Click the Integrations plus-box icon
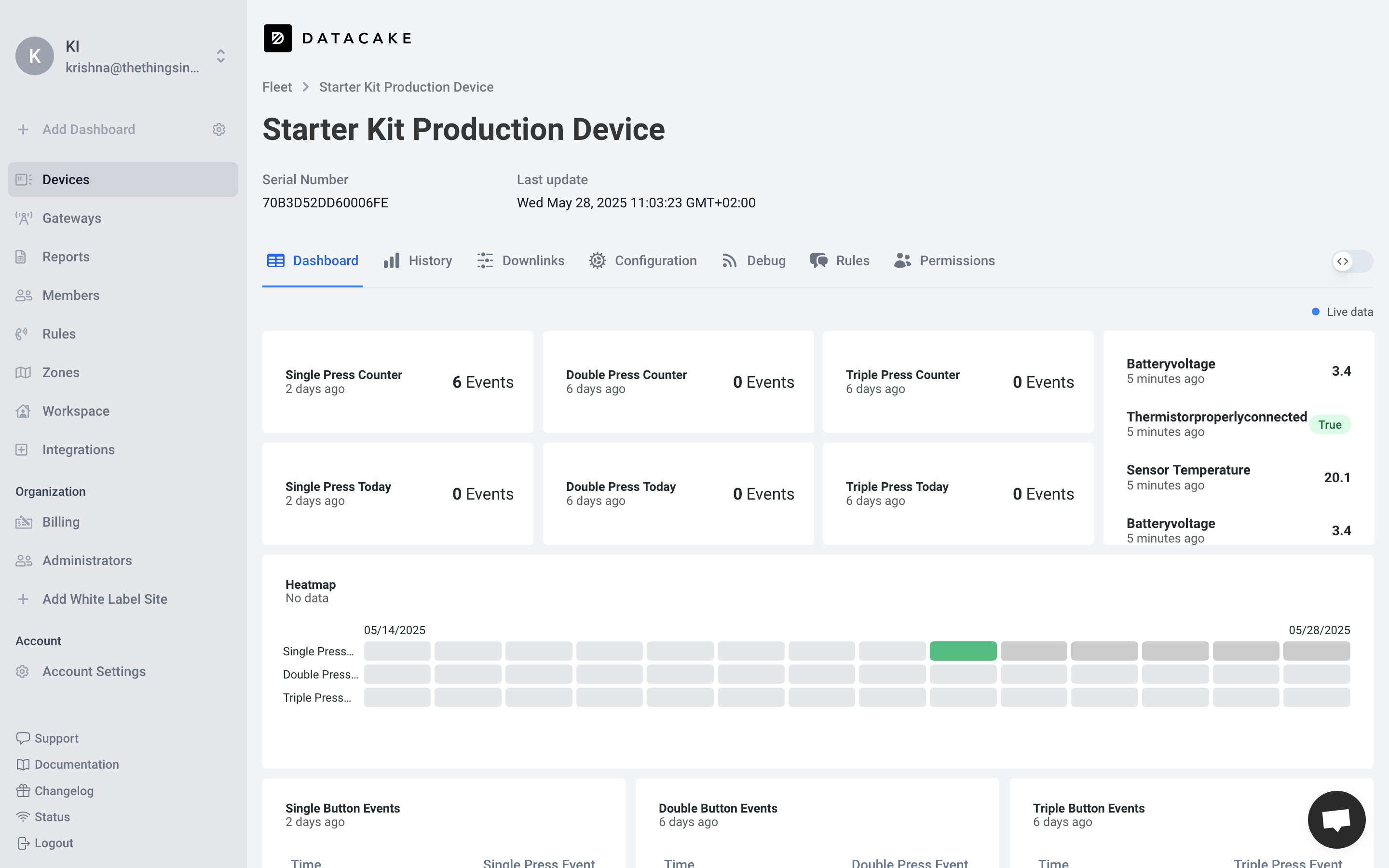Viewport: 1389px width, 868px height. click(x=22, y=449)
